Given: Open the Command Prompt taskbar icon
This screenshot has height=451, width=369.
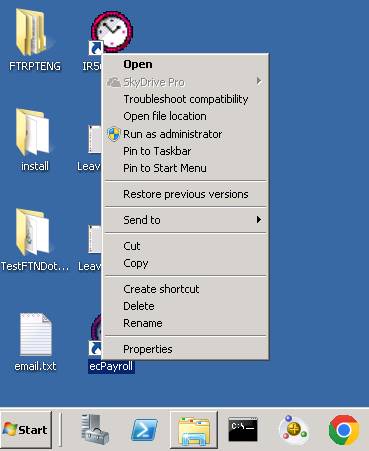Looking at the screenshot, I should 243,429.
